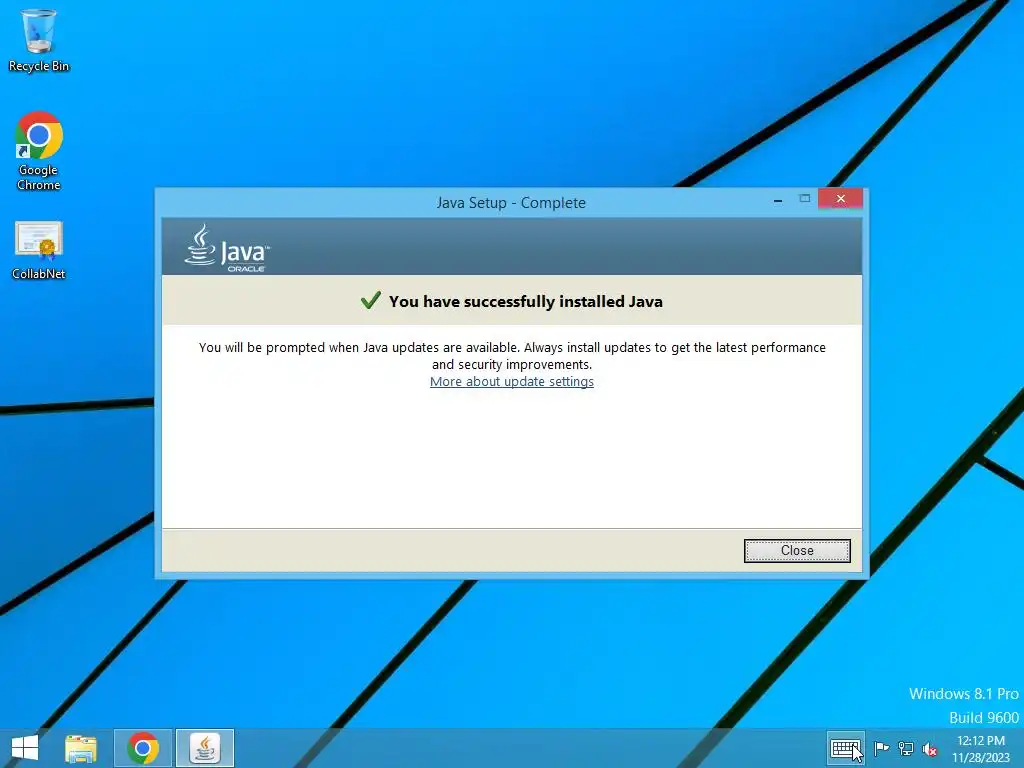Screen dimensions: 1024x768
Task: Select the Java installer taskbar icon
Action: pos(205,748)
